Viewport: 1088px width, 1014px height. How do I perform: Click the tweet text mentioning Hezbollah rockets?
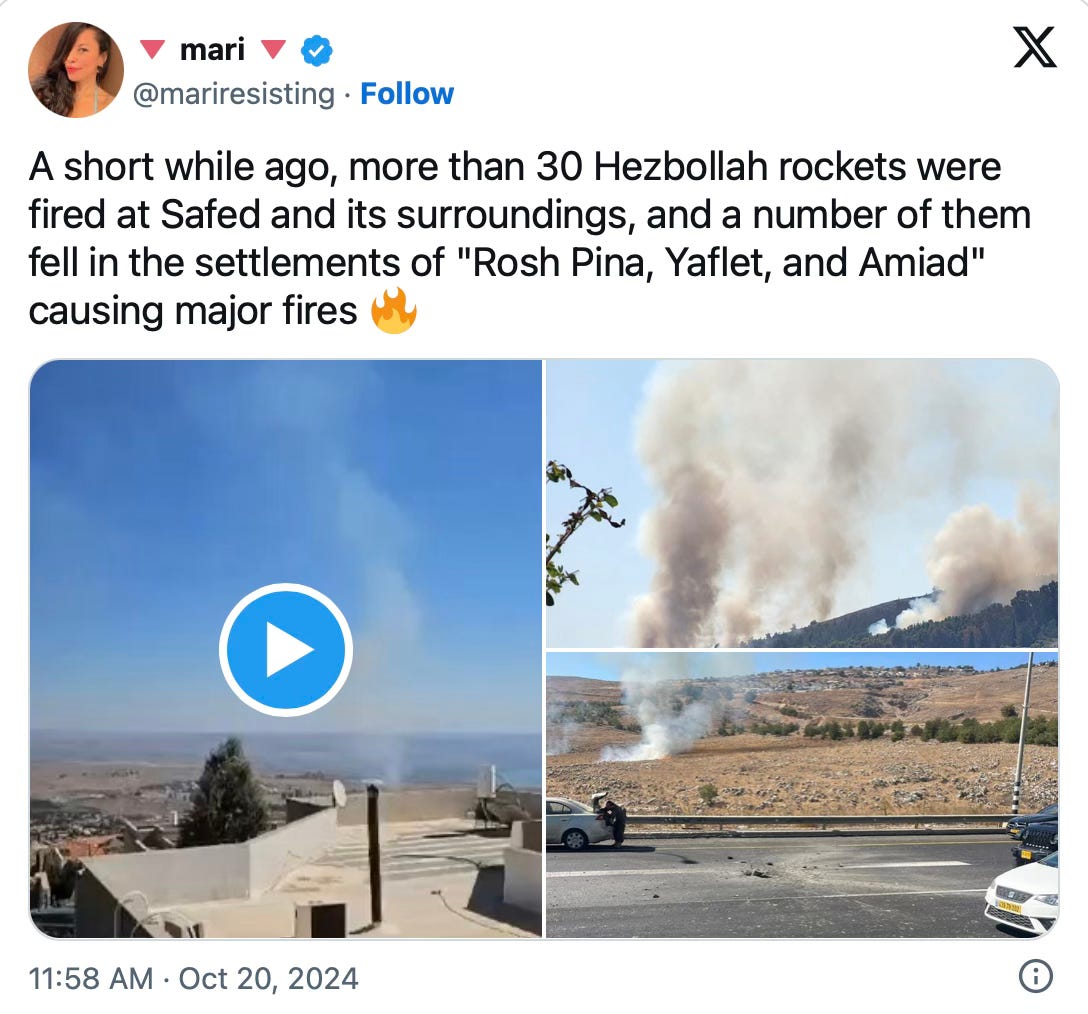(x=529, y=238)
